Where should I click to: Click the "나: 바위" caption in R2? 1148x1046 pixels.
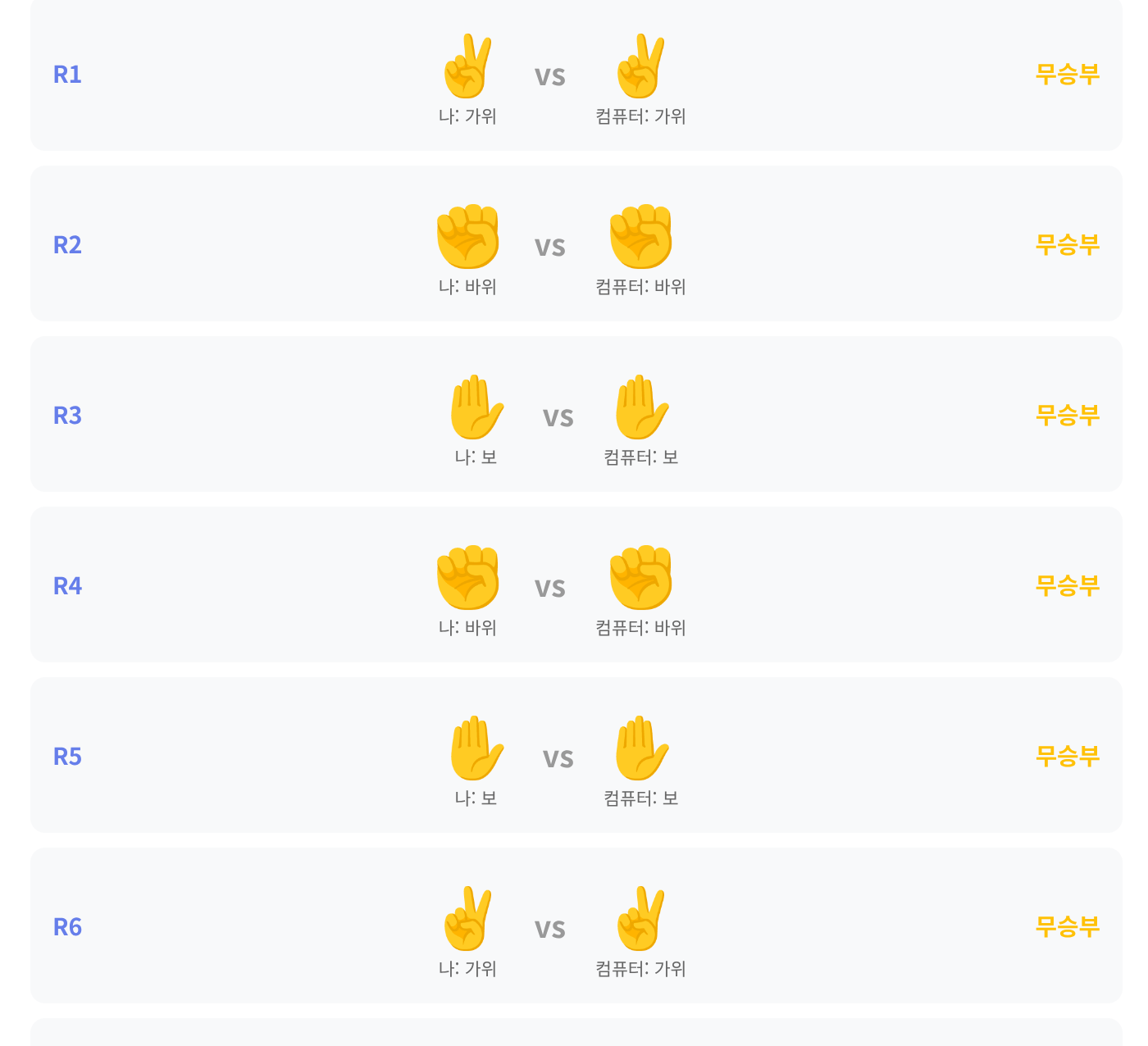click(x=467, y=287)
